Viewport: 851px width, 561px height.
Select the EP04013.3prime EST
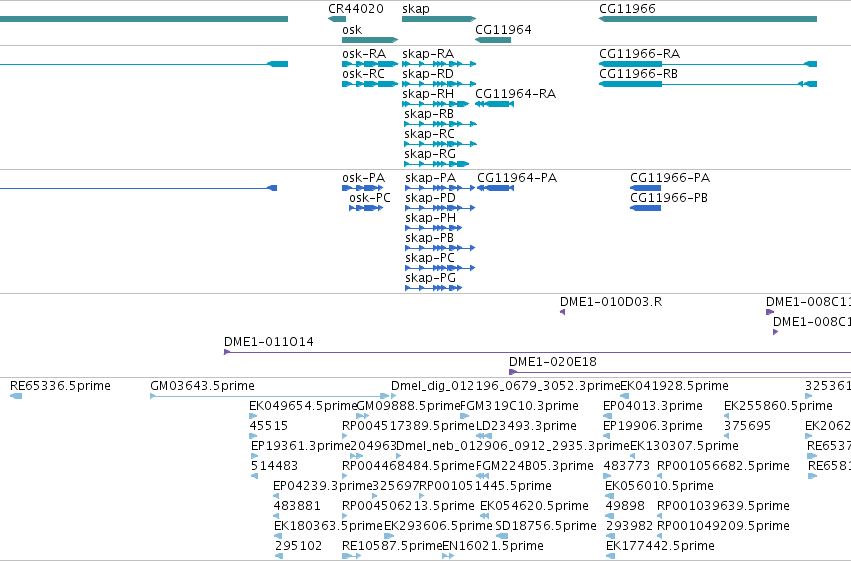tap(607, 416)
